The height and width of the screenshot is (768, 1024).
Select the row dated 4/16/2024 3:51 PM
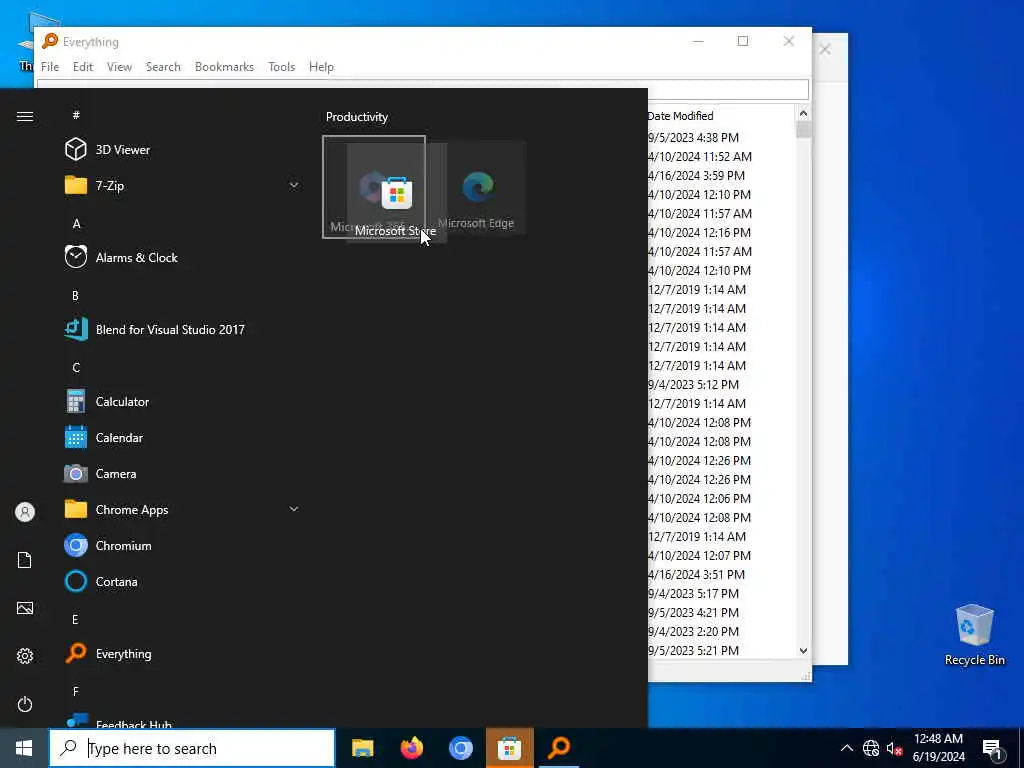[696, 575]
